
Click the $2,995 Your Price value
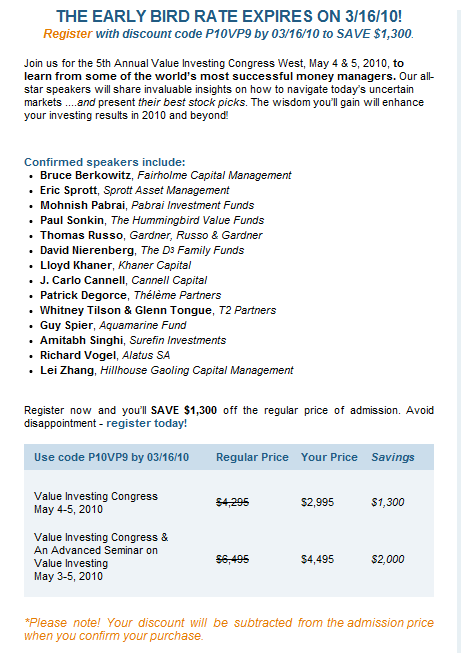[x=317, y=502]
